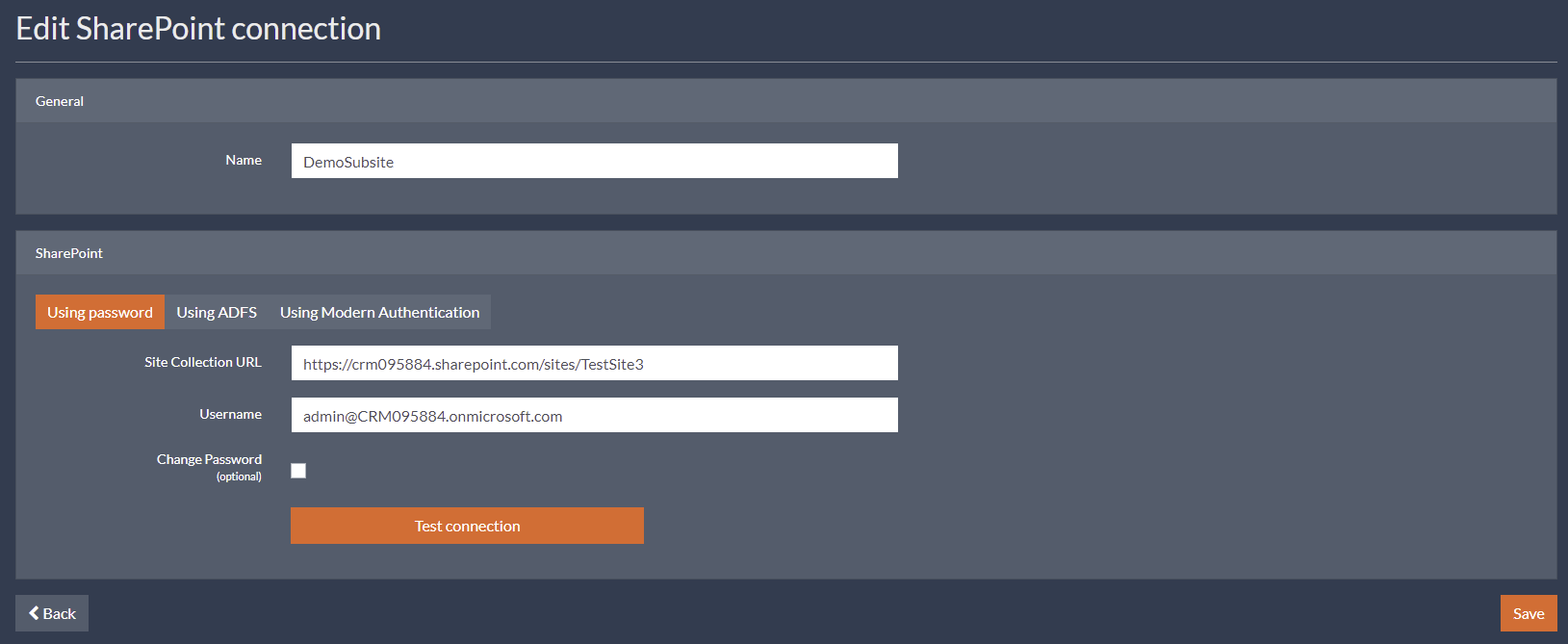Edit the Site Collection URL field

[595, 363]
